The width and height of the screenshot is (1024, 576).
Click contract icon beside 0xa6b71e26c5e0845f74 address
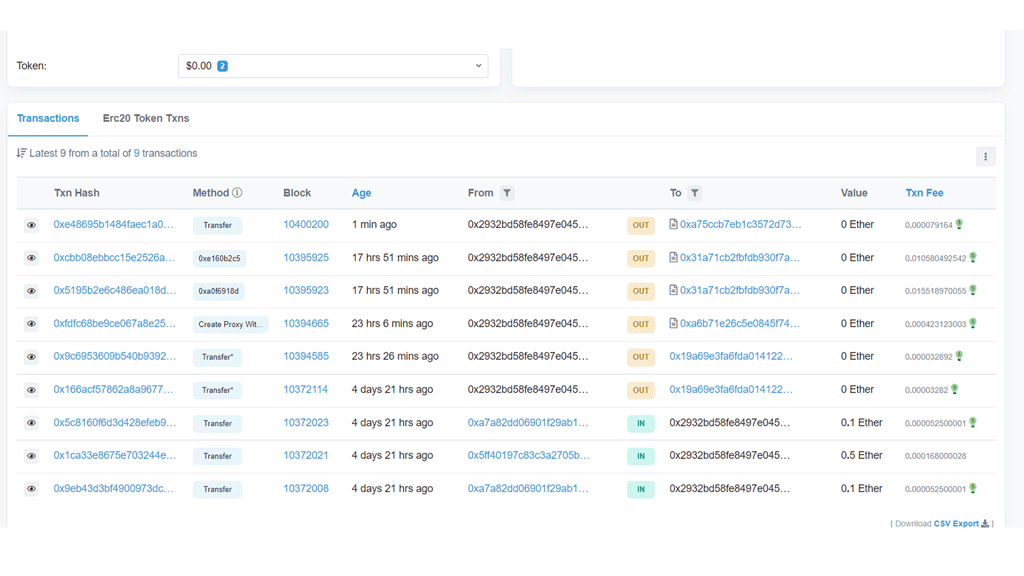tap(674, 324)
